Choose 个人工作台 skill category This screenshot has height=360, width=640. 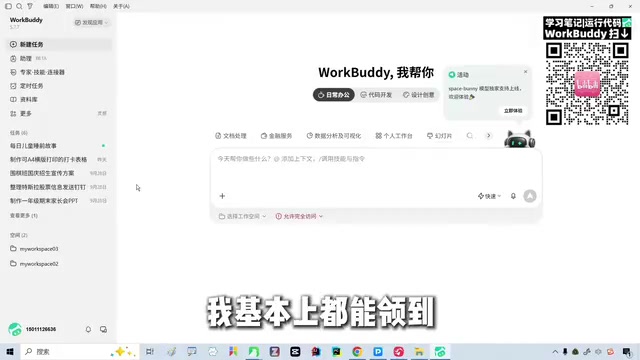click(x=394, y=136)
